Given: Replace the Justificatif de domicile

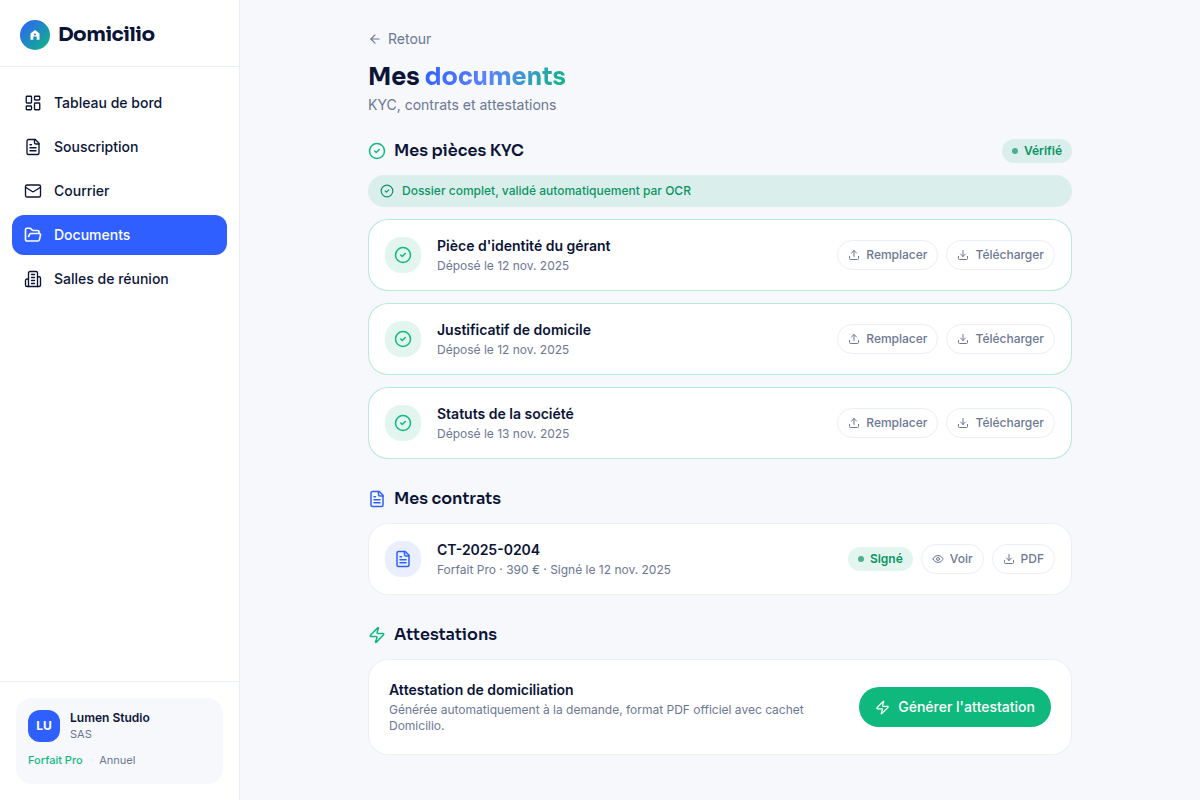Looking at the screenshot, I should [887, 339].
